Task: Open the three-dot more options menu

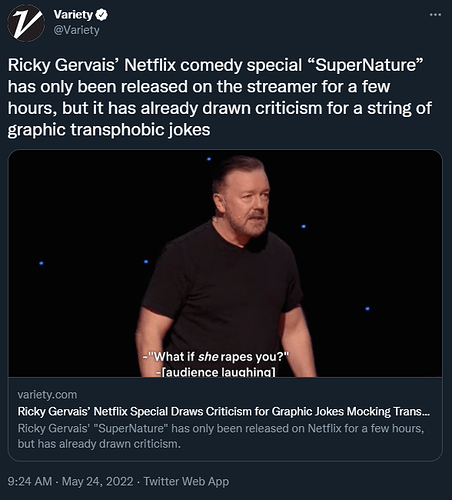Action: [x=435, y=15]
